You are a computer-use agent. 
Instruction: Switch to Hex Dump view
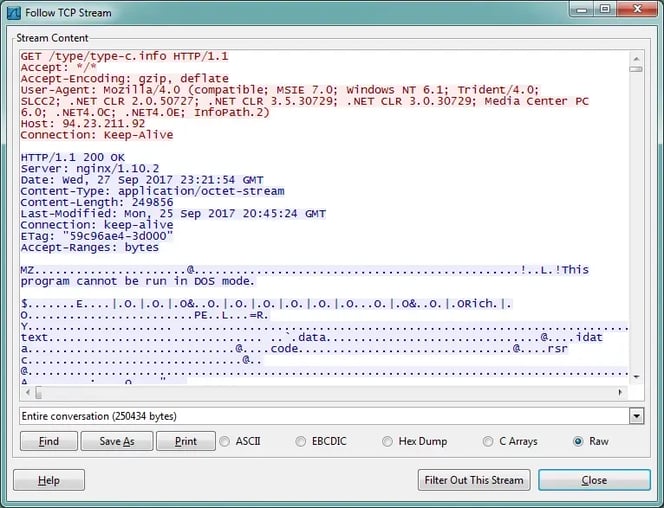pyautogui.click(x=388, y=441)
